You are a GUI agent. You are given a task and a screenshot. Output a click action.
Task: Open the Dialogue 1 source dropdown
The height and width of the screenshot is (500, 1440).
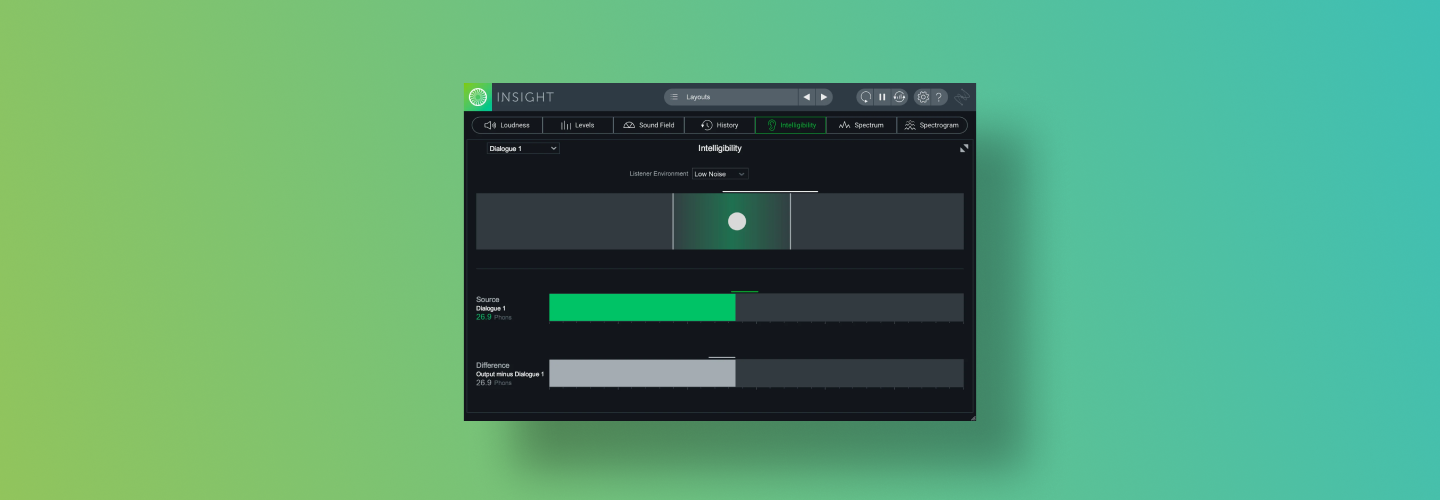click(x=523, y=148)
